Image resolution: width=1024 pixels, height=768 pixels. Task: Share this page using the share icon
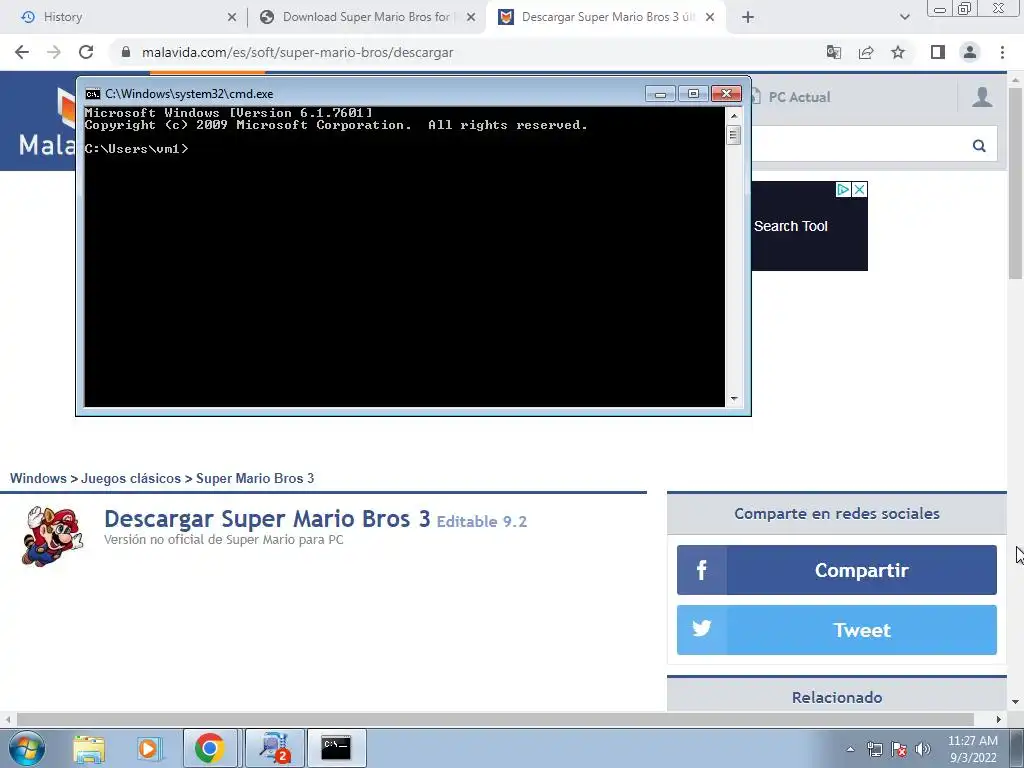click(866, 52)
